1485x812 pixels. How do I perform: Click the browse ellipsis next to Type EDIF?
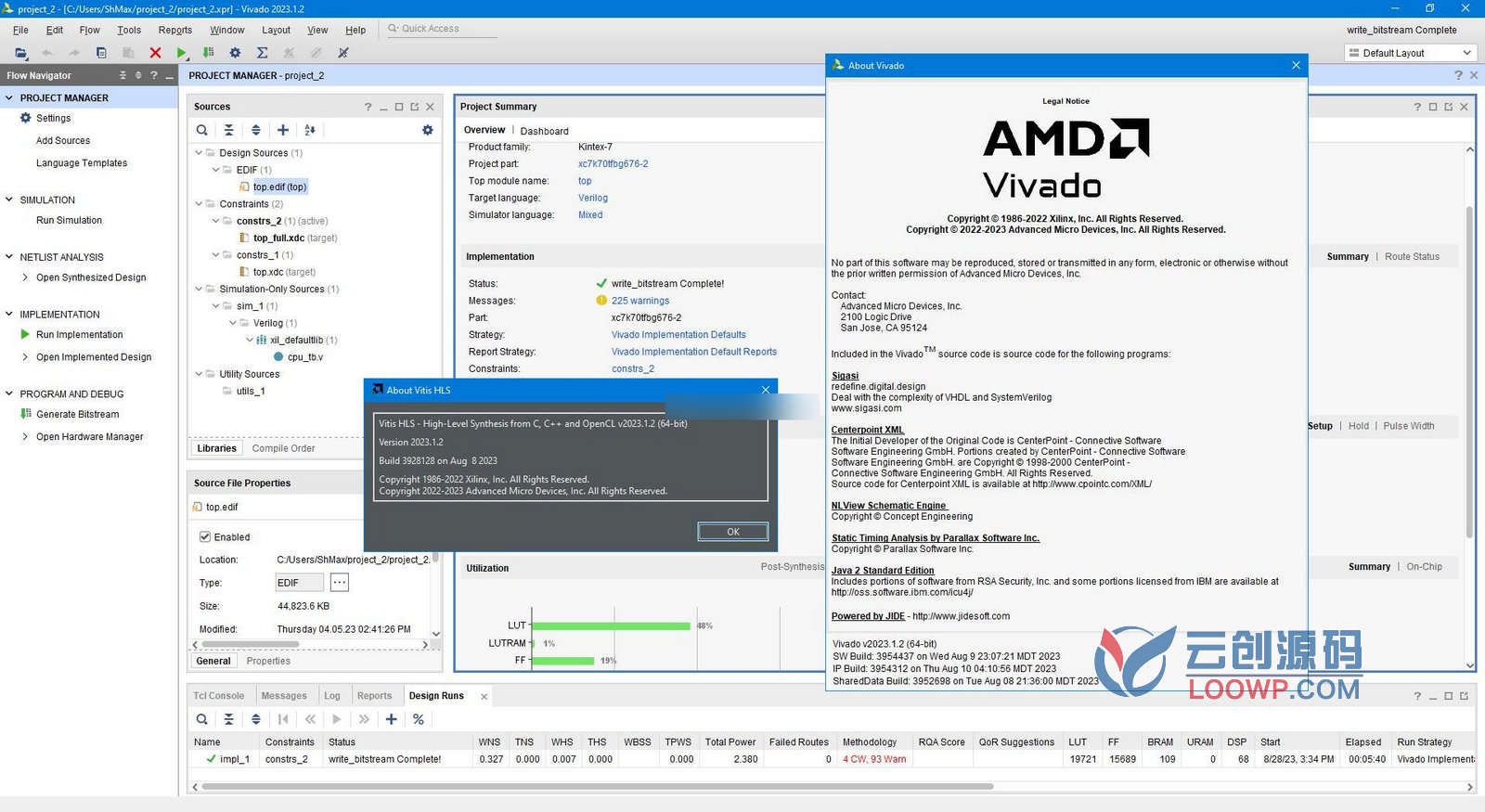click(340, 583)
